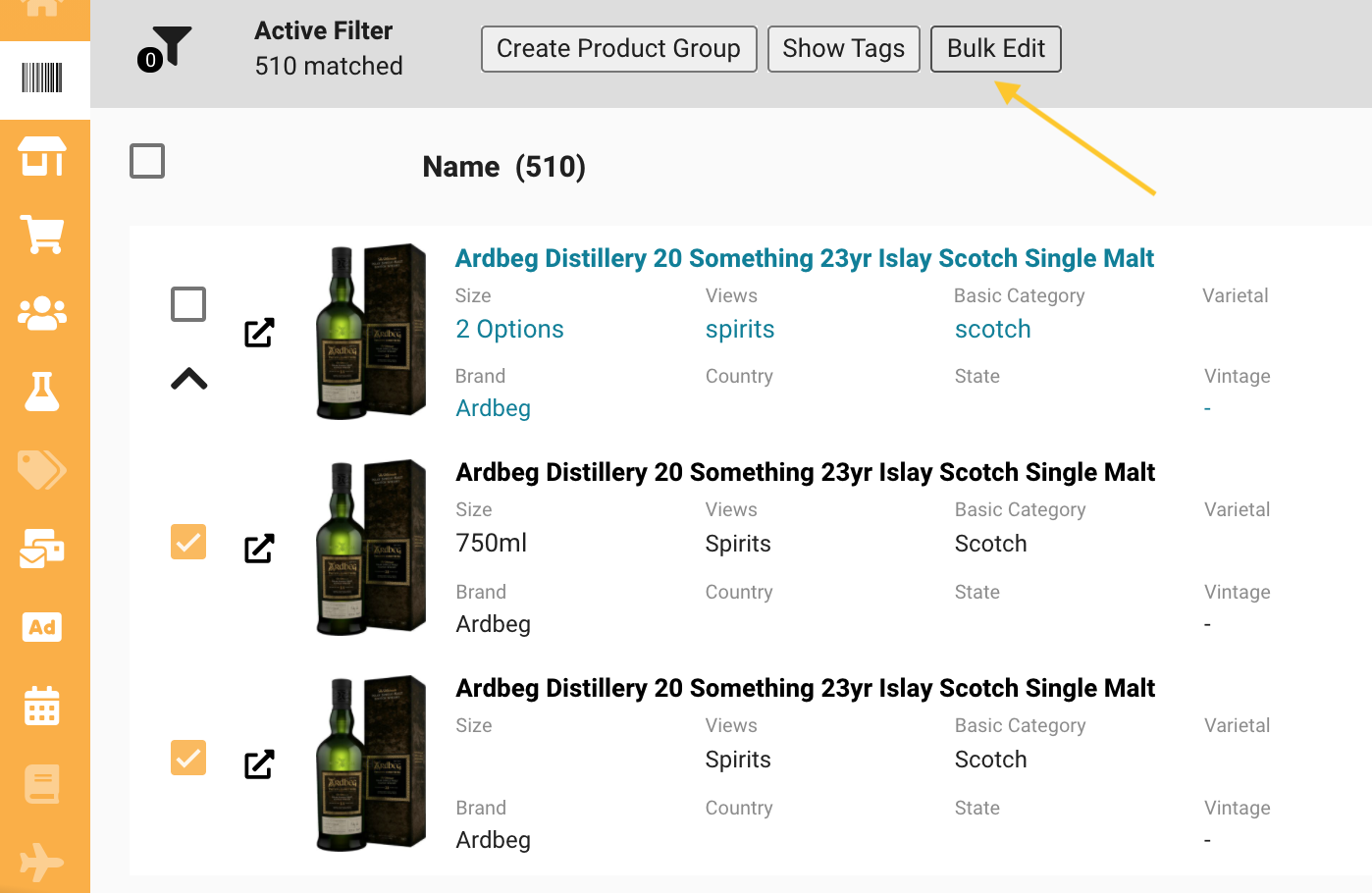The width and height of the screenshot is (1372, 893).
Task: Open the storefront icon in sidebar
Action: [x=42, y=157]
